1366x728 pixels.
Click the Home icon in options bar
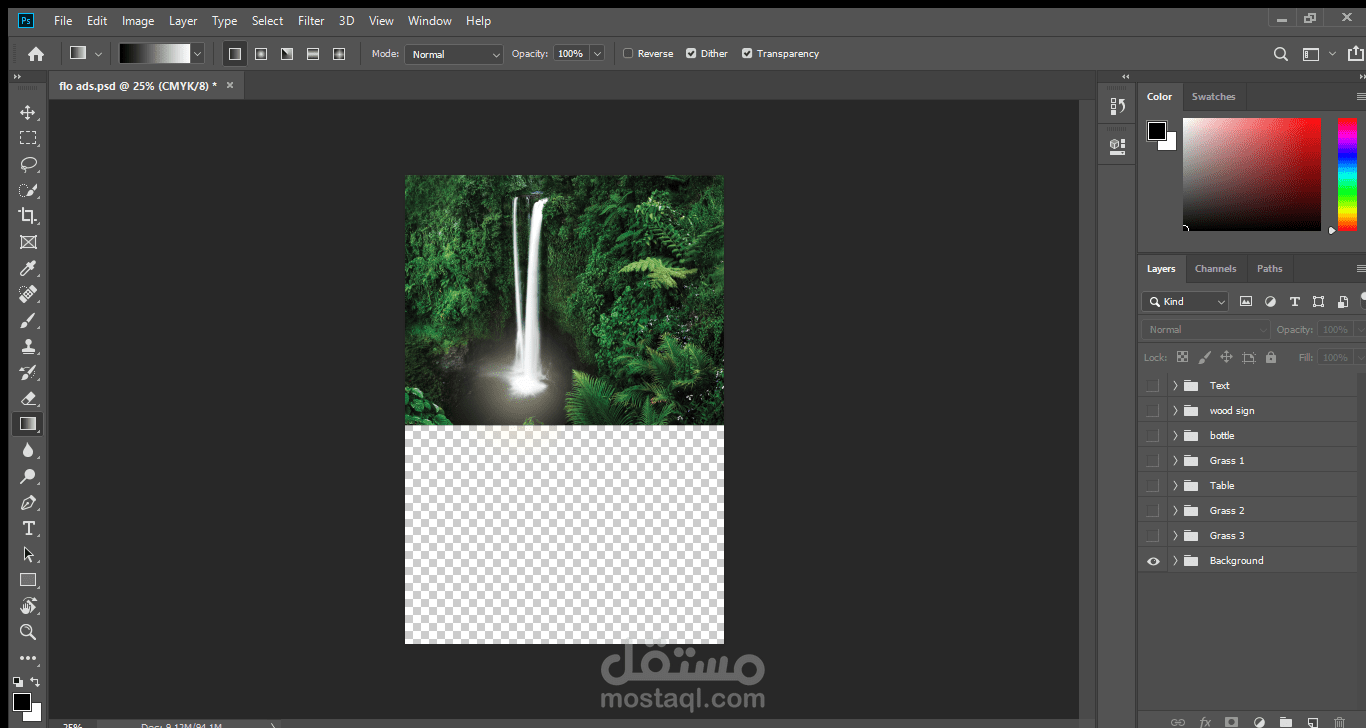click(36, 54)
